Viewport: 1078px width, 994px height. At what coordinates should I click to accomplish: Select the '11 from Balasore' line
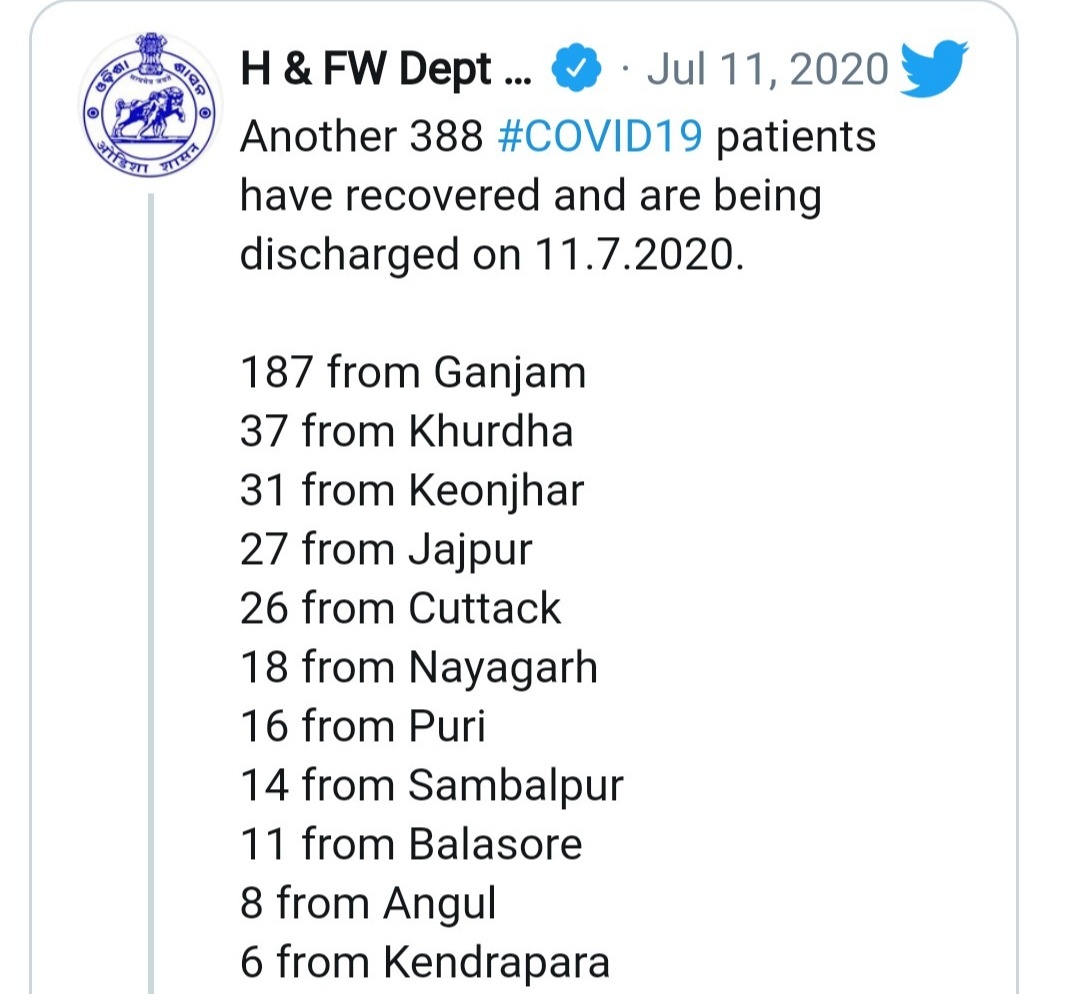tap(411, 844)
